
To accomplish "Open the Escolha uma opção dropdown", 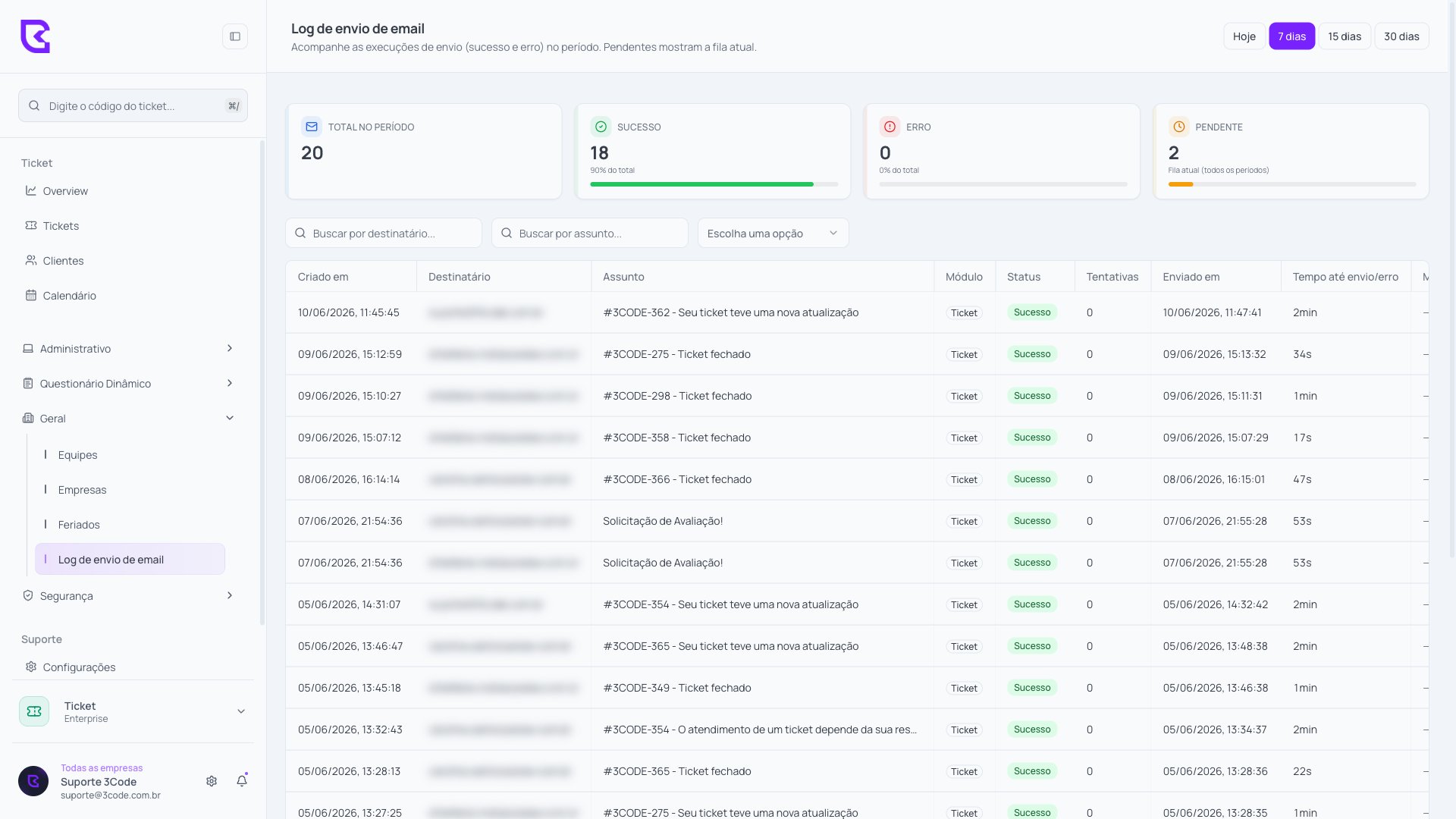I will click(773, 234).
